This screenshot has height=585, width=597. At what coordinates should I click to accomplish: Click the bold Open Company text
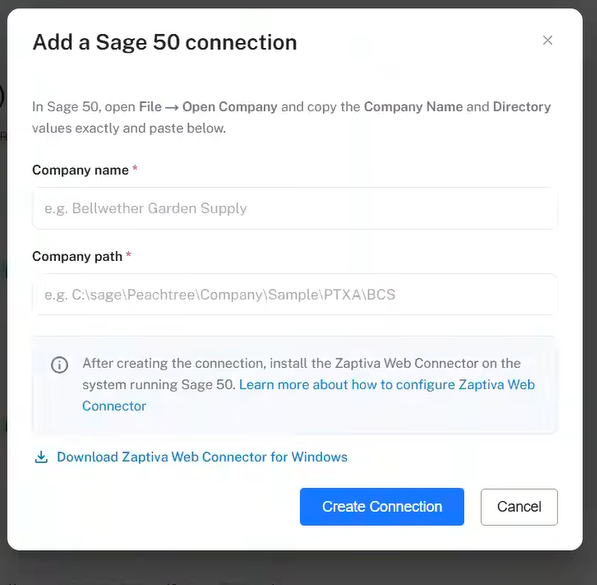[230, 107]
